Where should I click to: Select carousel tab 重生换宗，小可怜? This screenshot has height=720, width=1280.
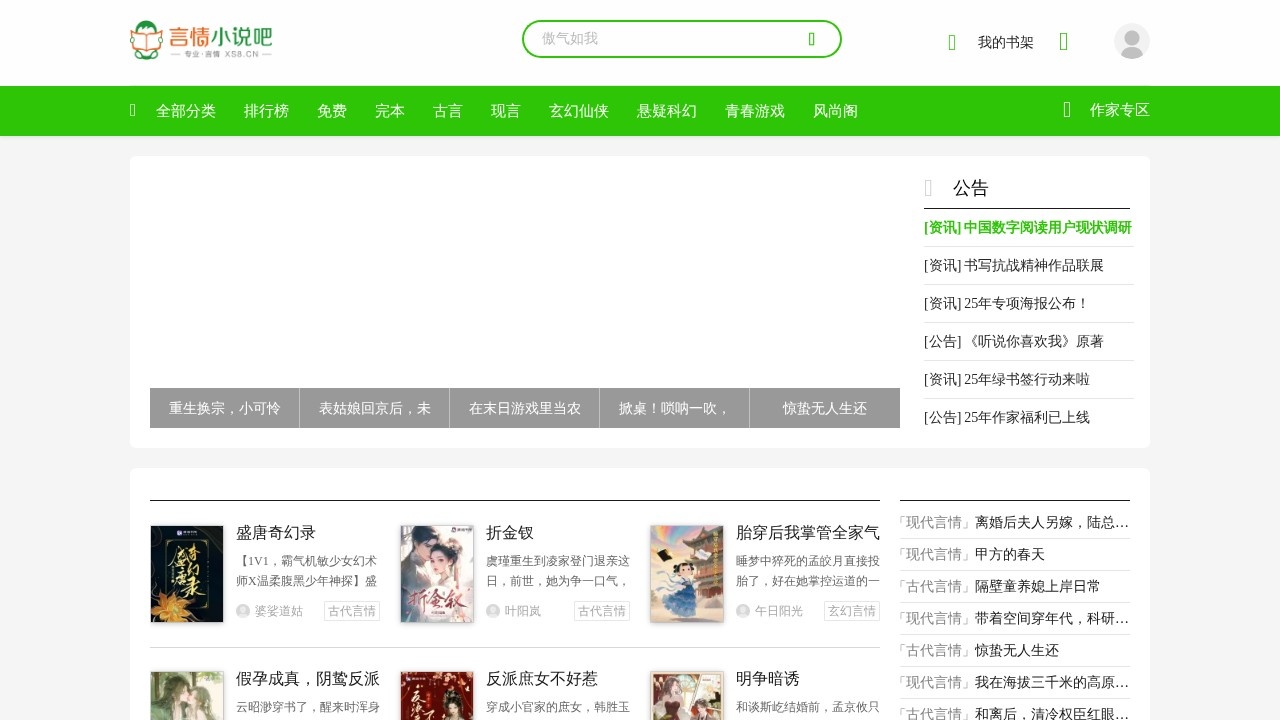pos(225,408)
